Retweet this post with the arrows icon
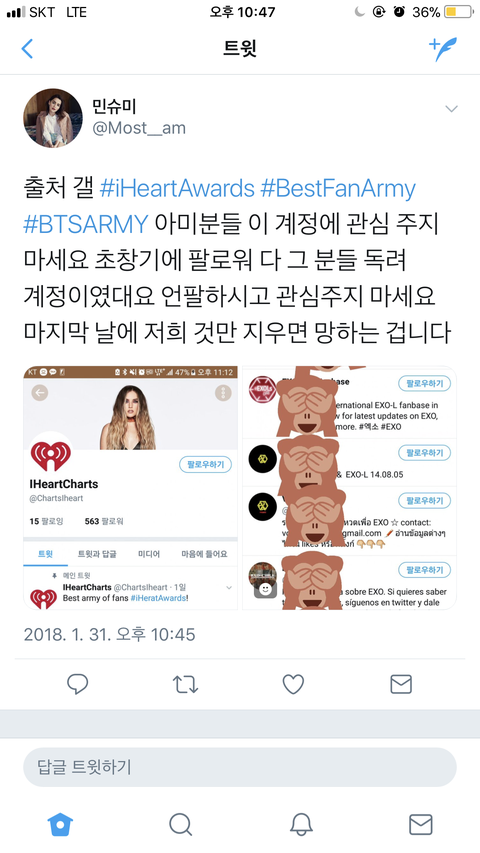 pyautogui.click(x=185, y=684)
